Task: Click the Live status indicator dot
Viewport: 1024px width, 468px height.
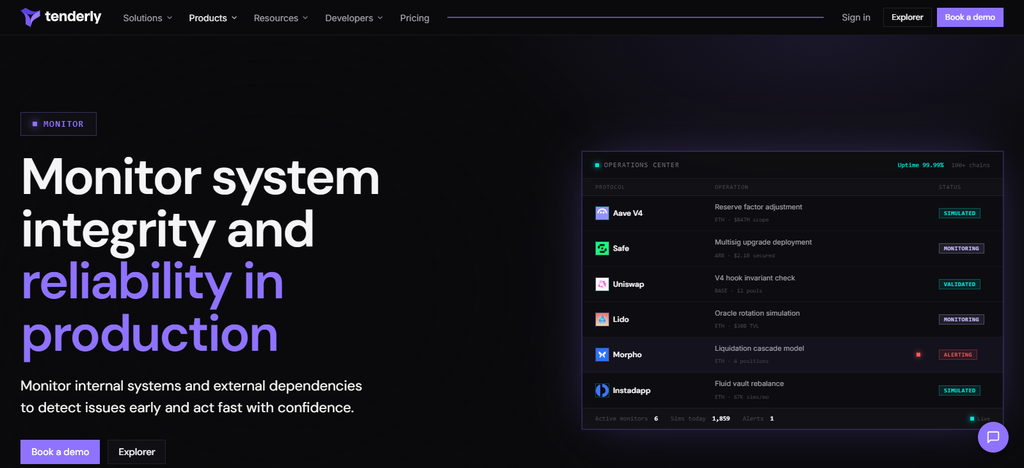Action: (x=972, y=418)
